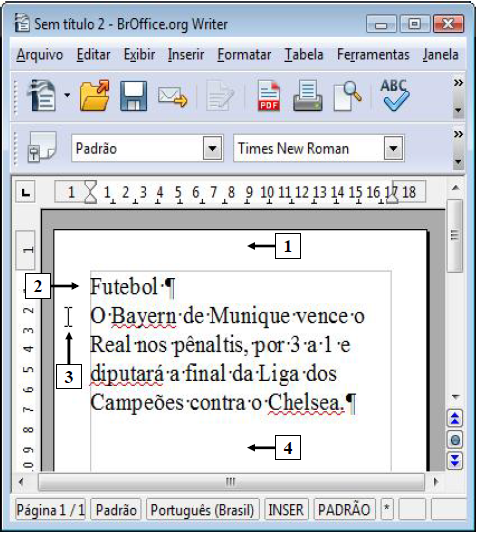Click the Português (Brasil) language status field
Viewport: 477px width, 533px height.
tap(203, 510)
